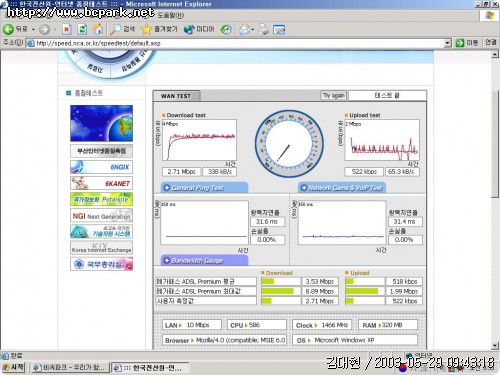Expand the Bandwidth Gauge section
500x375 pixels.
(x=204, y=260)
